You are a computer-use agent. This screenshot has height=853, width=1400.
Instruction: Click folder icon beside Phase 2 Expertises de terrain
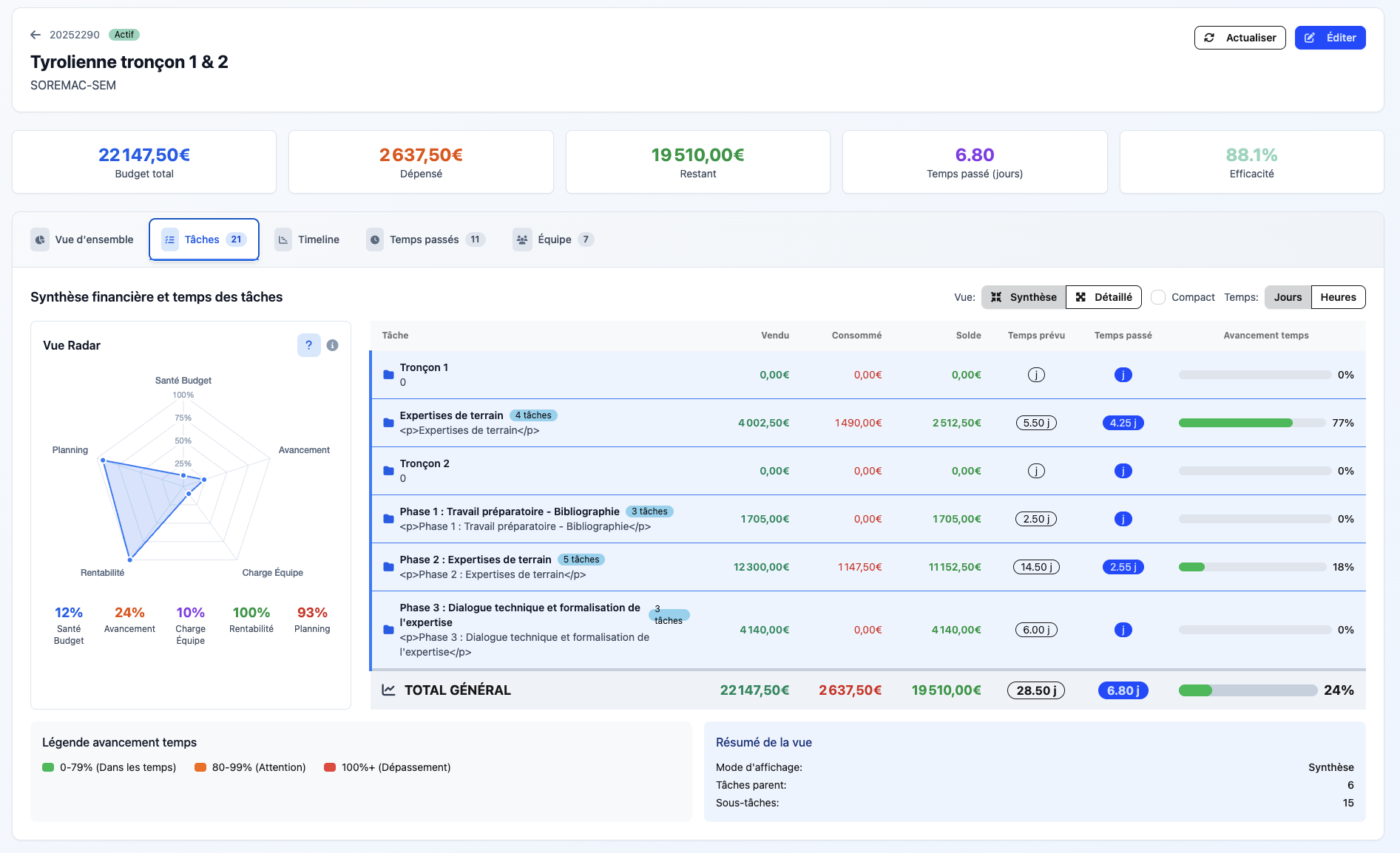388,567
